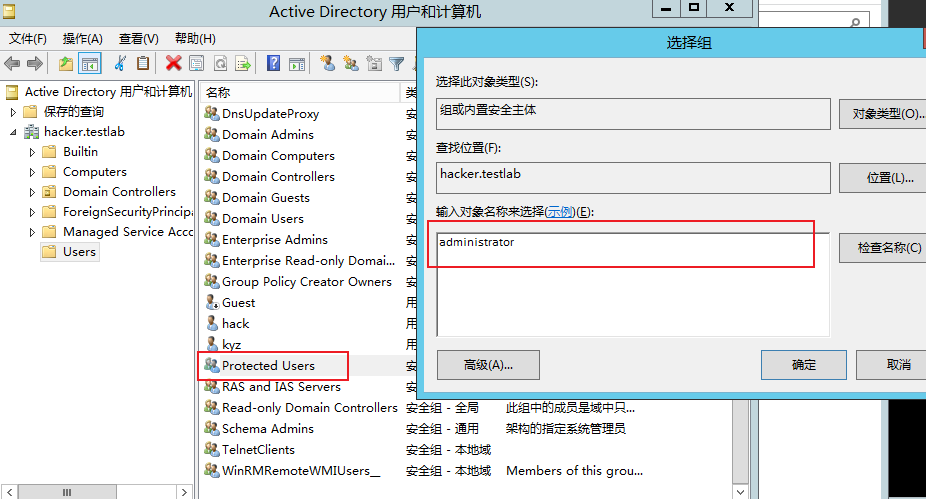
Task: Click the Forward arrow in the toolbar
Action: point(35,63)
